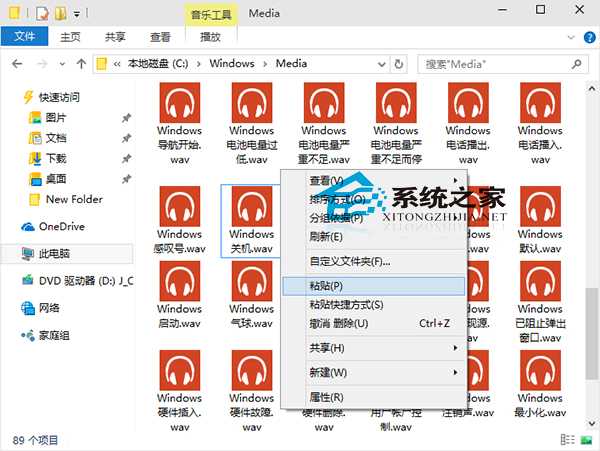This screenshot has height=451, width=600.
Task: Go back with the back arrow
Action: pyautogui.click(x=17, y=64)
